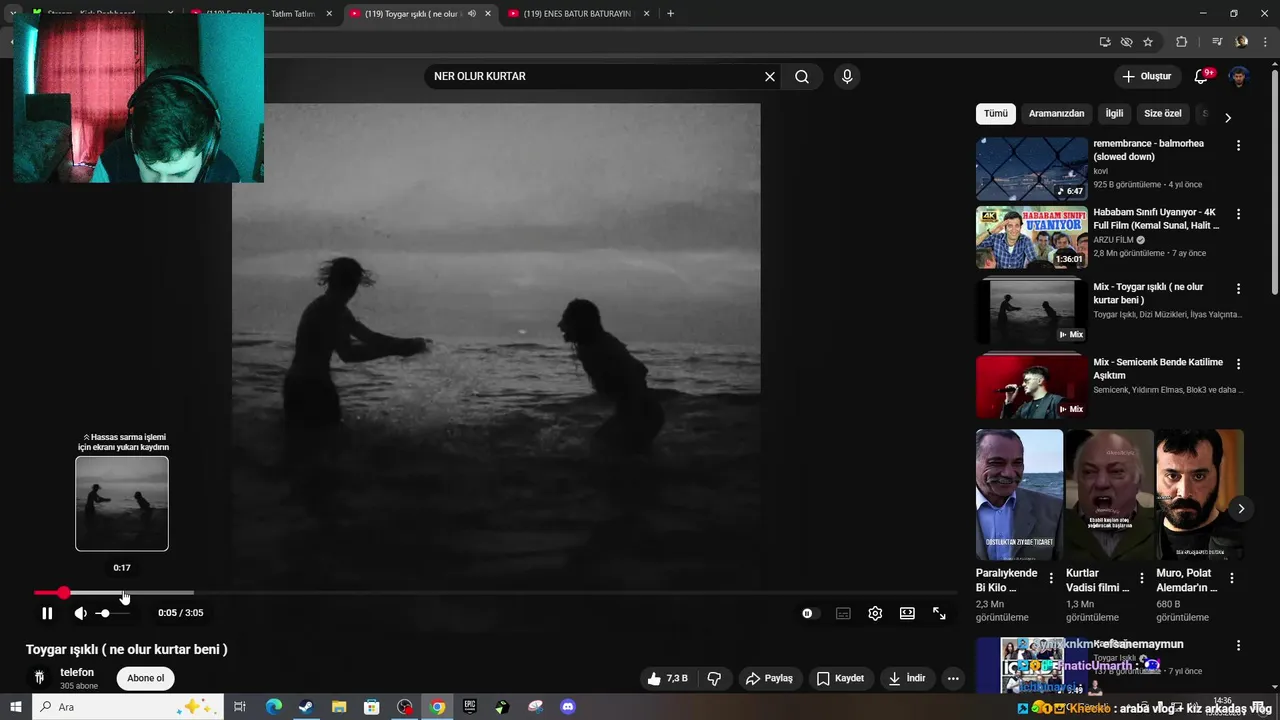The image size is (1280, 720).
Task: Click the Kaydet save button
Action: [x=840, y=678]
